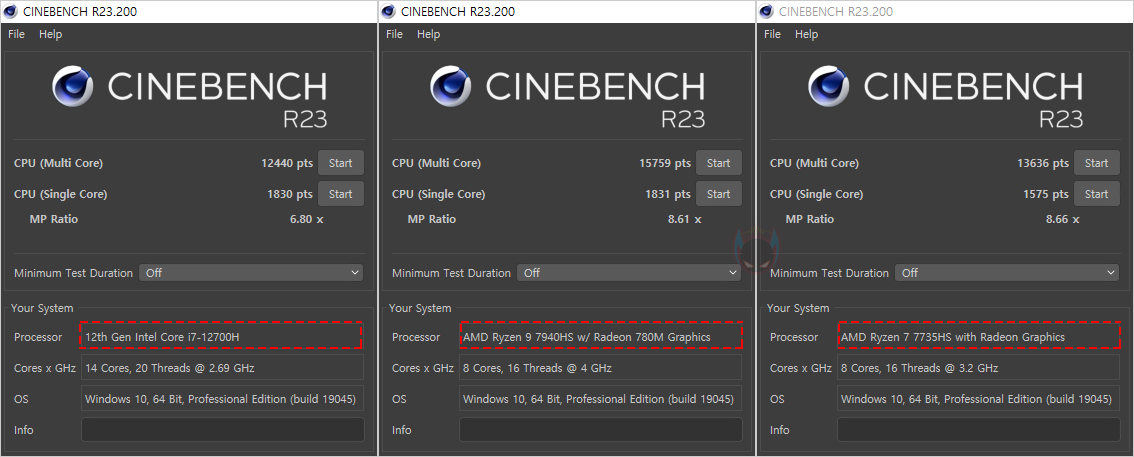This screenshot has height=457, width=1134.
Task: Click the '15759 pts' multi core score
Action: pos(665,163)
